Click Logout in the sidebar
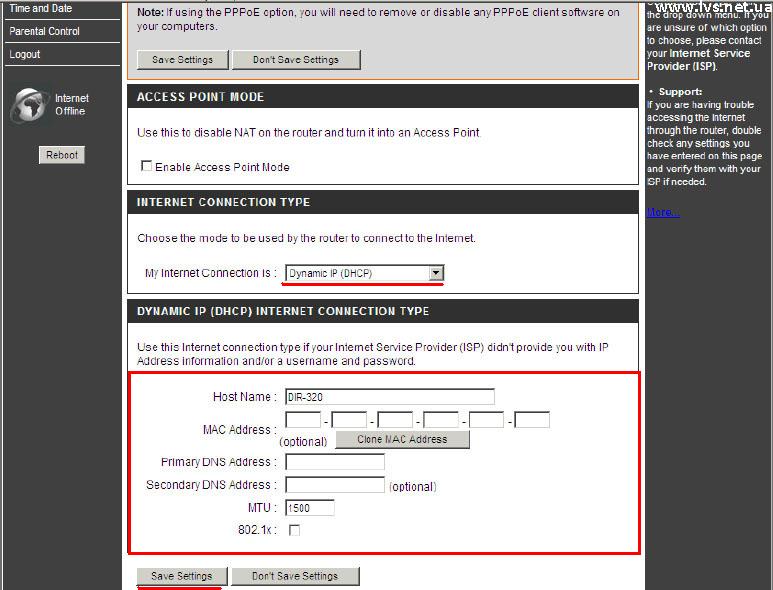The image size is (773, 590). click(x=25, y=54)
